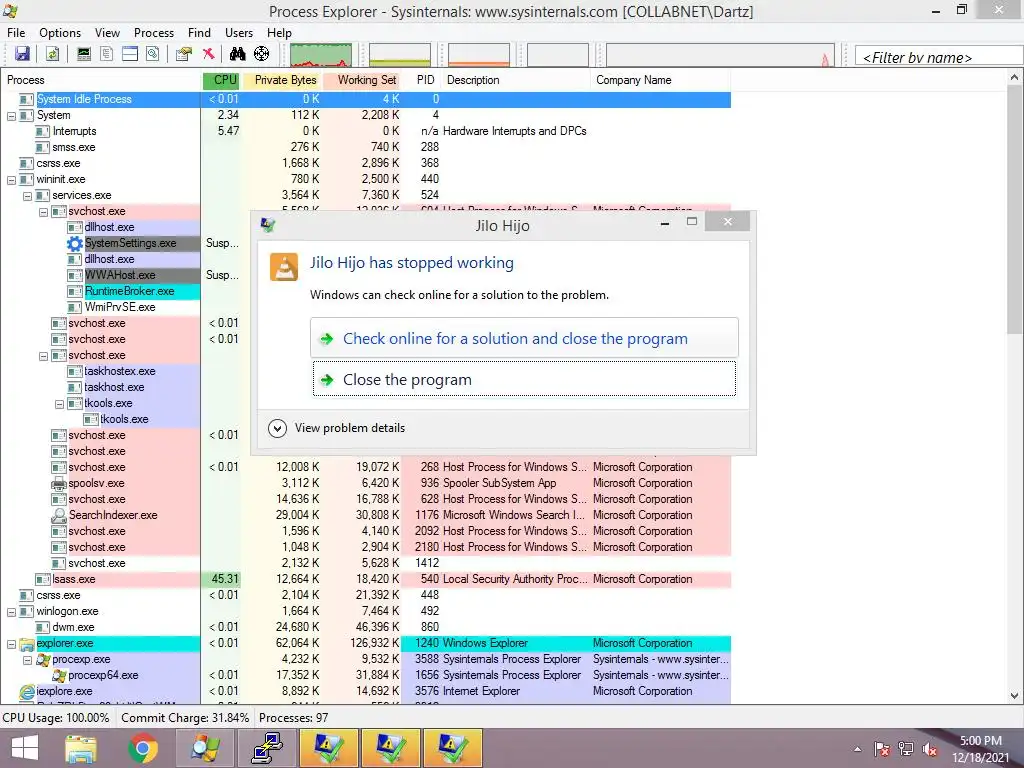Click the yellow commit history mini graph
The image size is (1024, 768).
pos(400,55)
